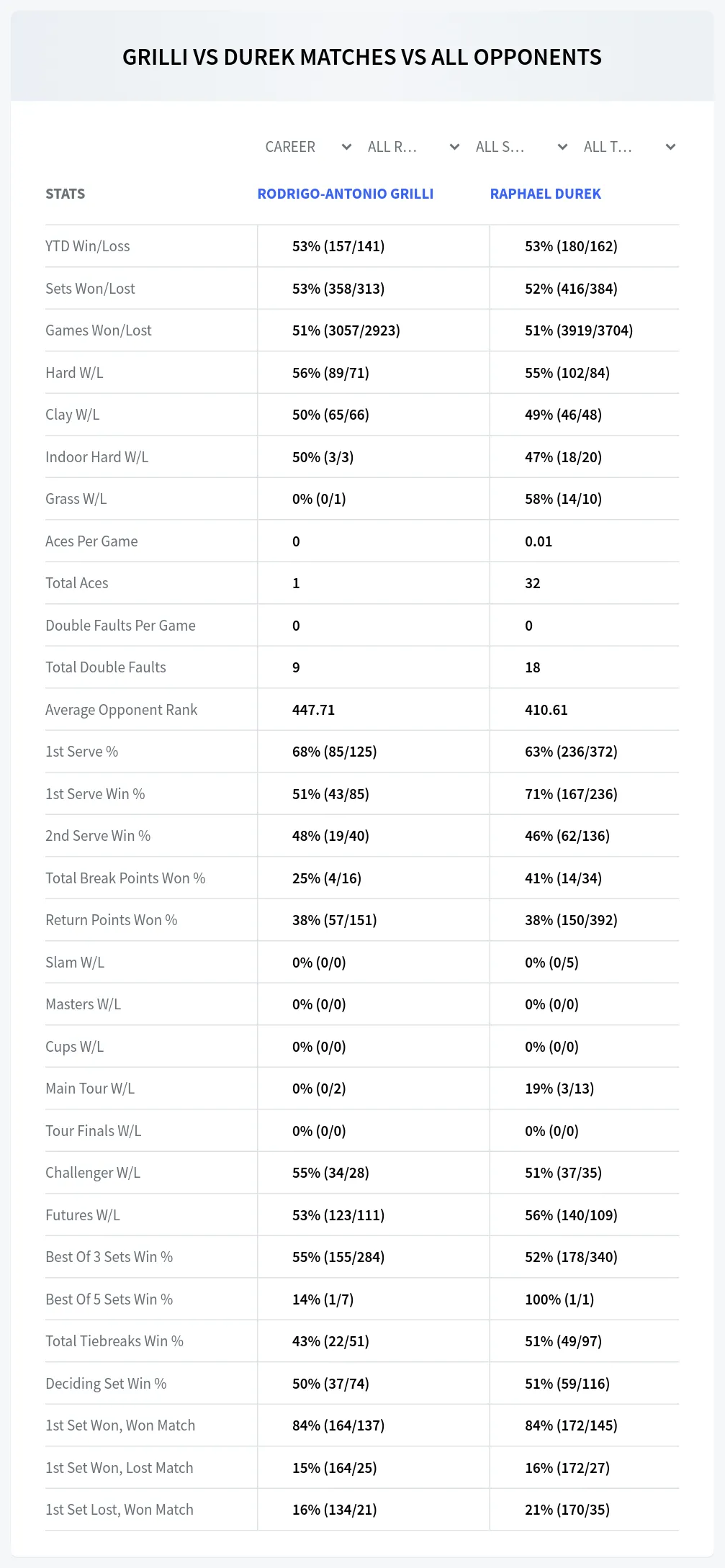Click Durek's 1st Serve Win % value
Screen dimensions: 725x1568
pyautogui.click(x=571, y=794)
